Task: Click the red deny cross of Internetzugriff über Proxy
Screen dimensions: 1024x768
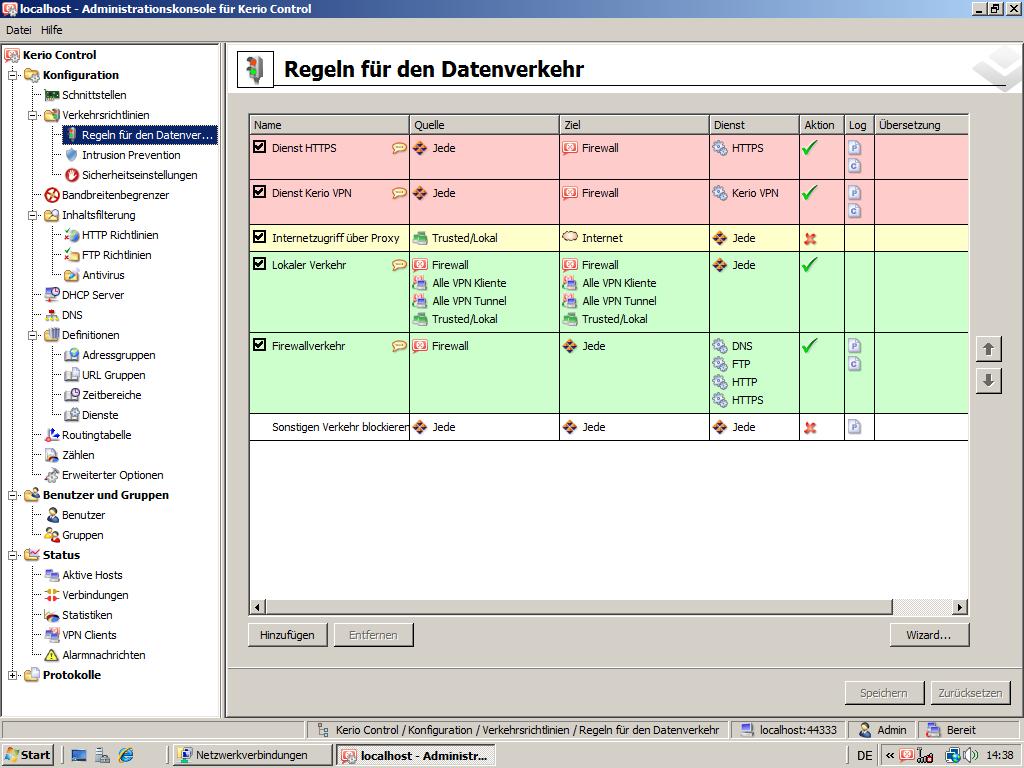Action: [x=810, y=238]
